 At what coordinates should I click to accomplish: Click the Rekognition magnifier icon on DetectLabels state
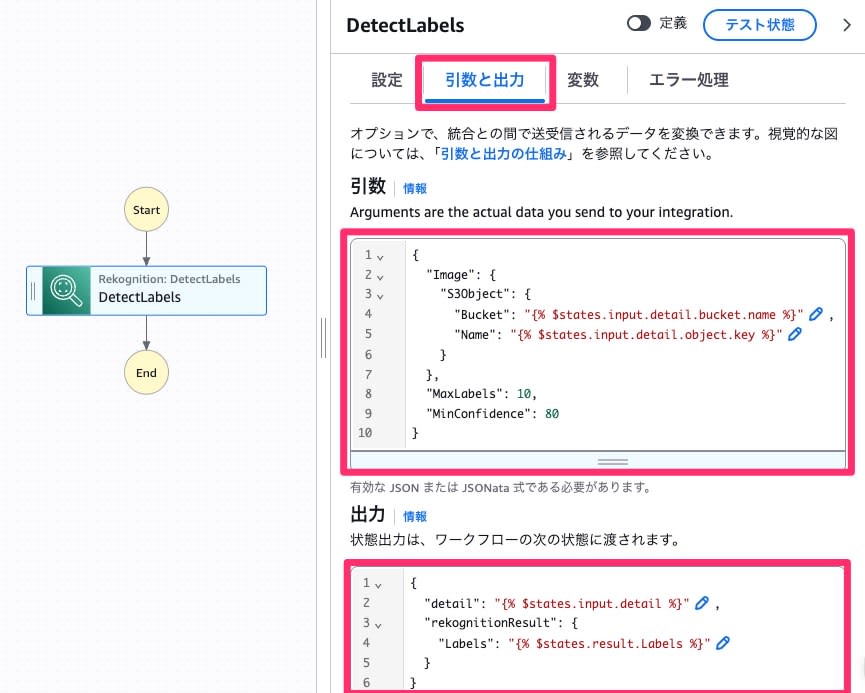tap(66, 290)
